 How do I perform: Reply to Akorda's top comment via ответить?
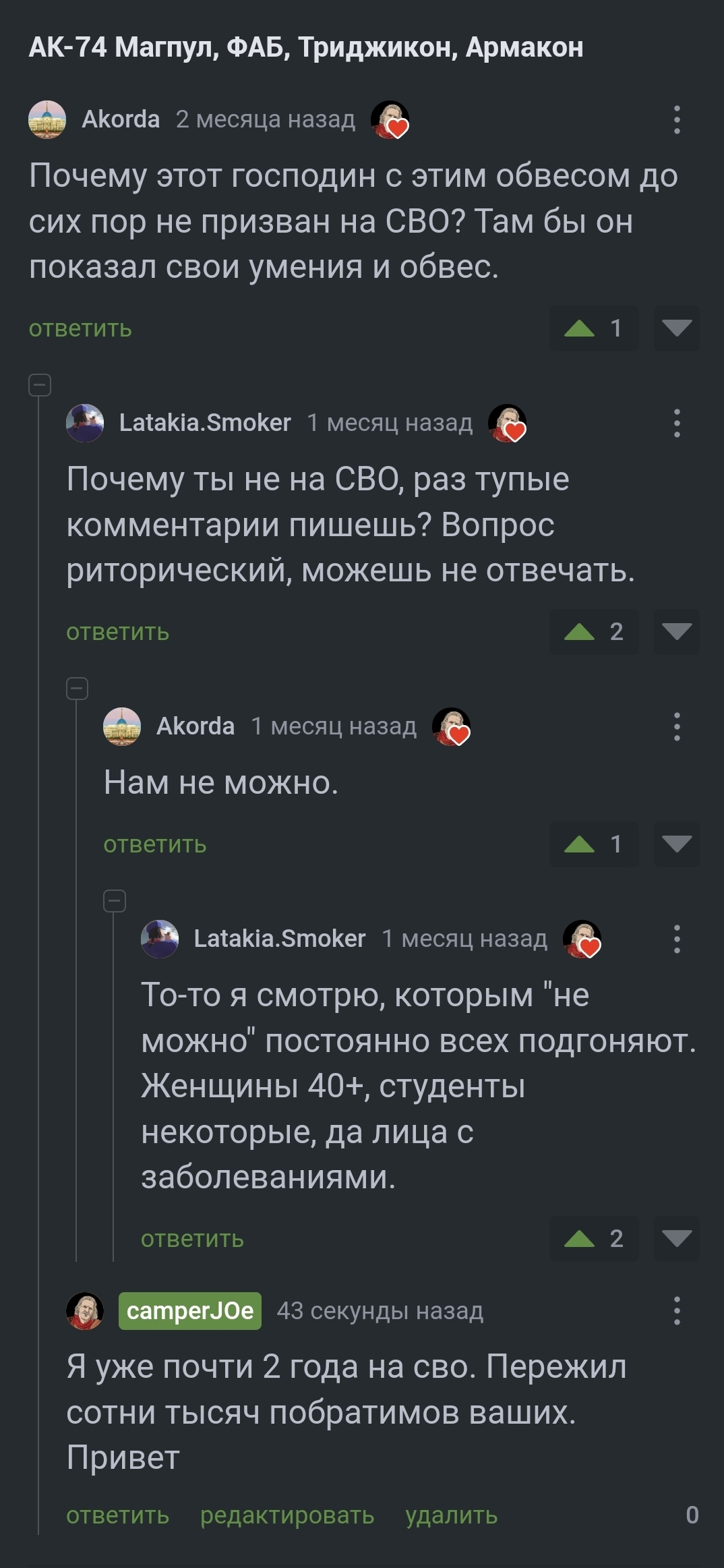pos(80,329)
